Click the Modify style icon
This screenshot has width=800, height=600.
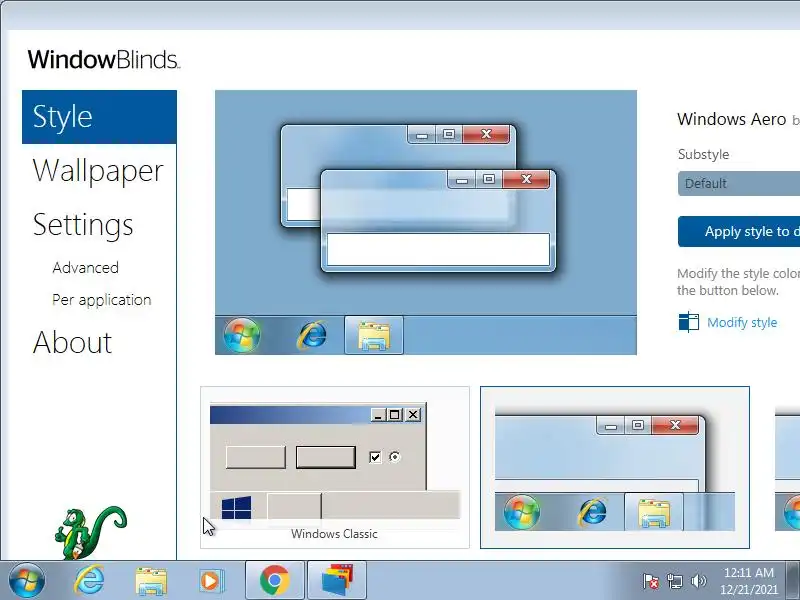click(x=689, y=322)
